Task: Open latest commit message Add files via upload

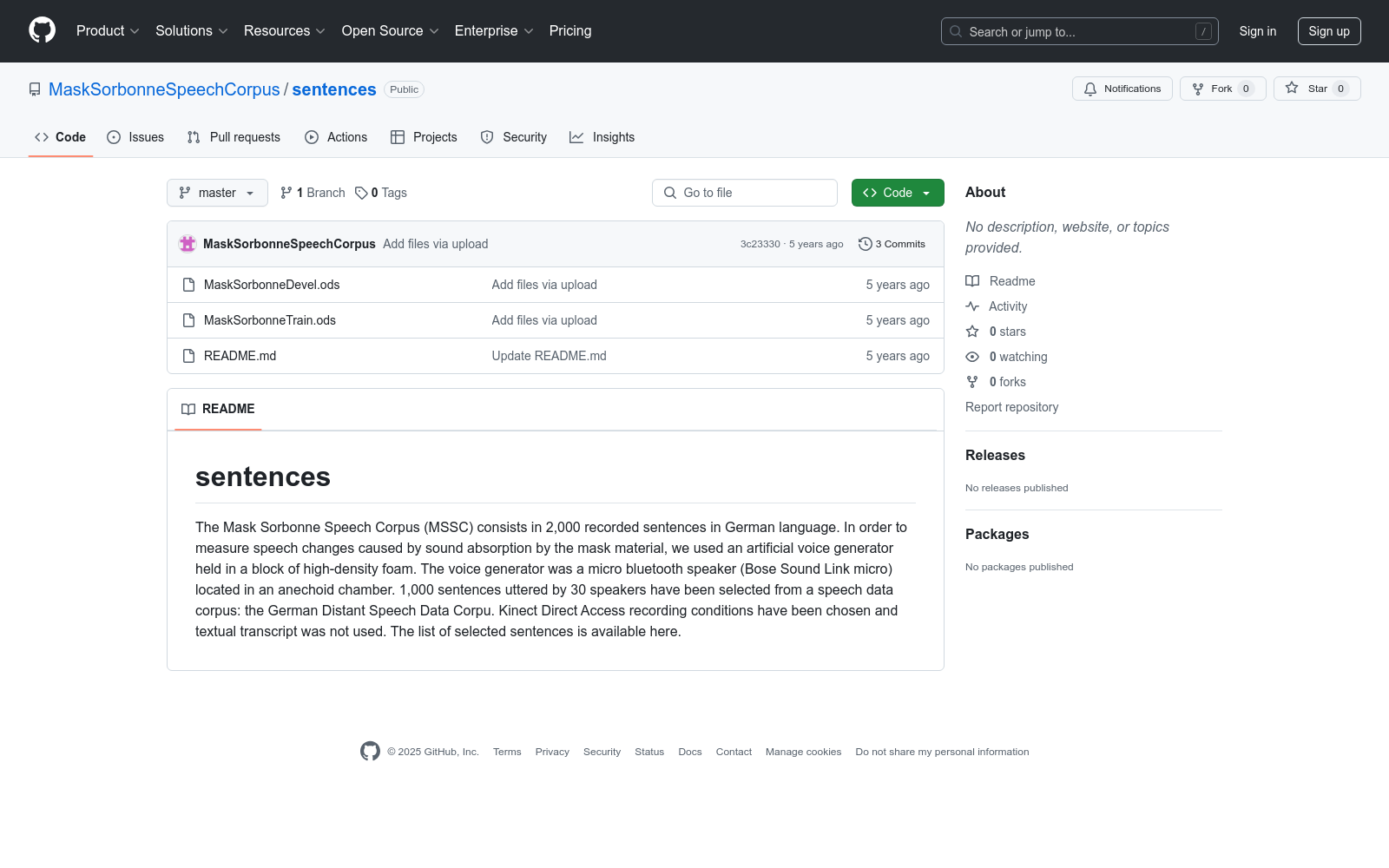Action: pyautogui.click(x=436, y=244)
